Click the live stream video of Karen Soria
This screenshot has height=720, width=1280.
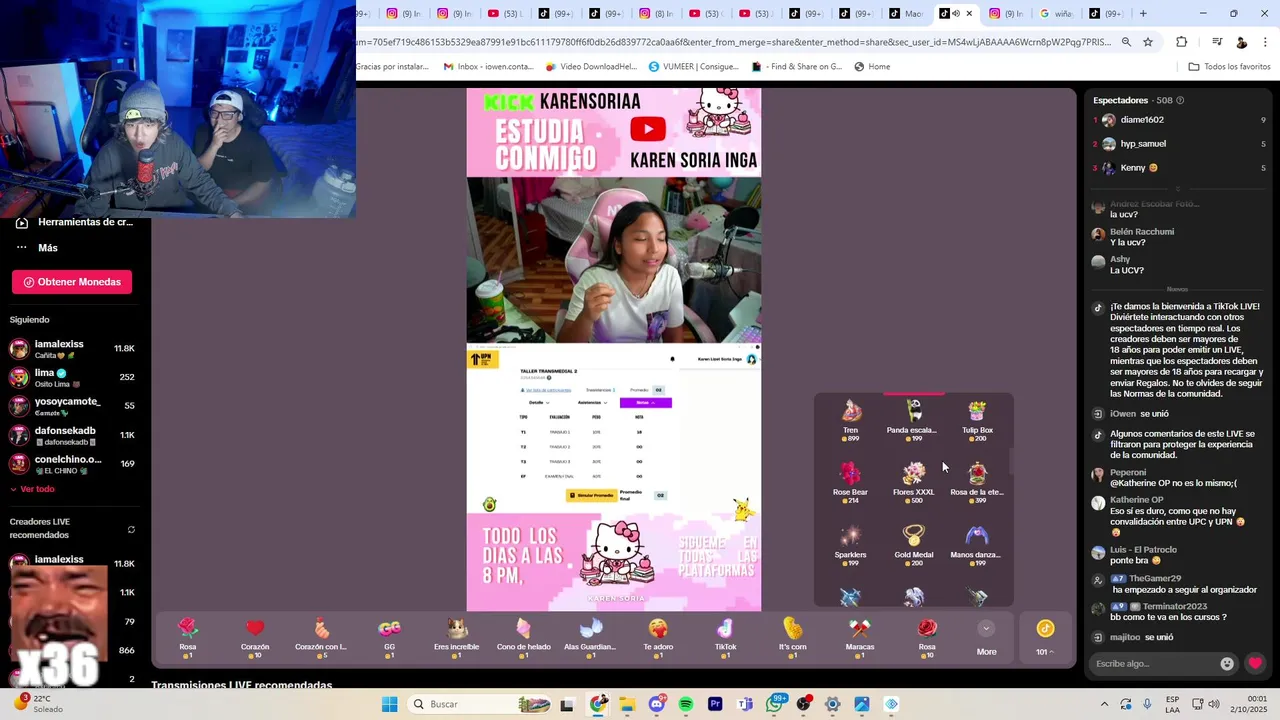[x=614, y=349]
